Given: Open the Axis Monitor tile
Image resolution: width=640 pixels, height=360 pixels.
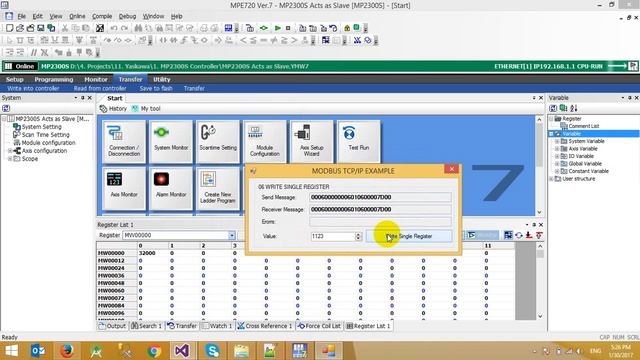Looking at the screenshot, I should [124, 189].
